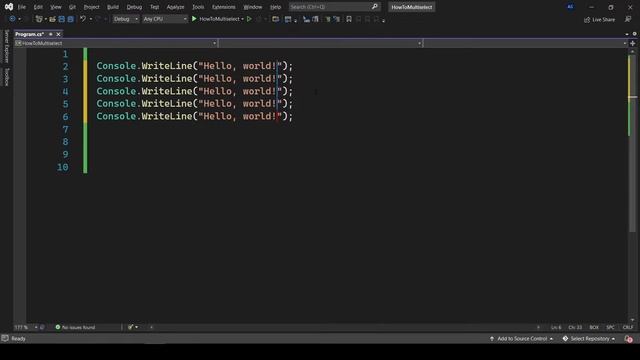Click the decrease indent toolbar icon
Screen dimensions: 640x360
point(328,19)
